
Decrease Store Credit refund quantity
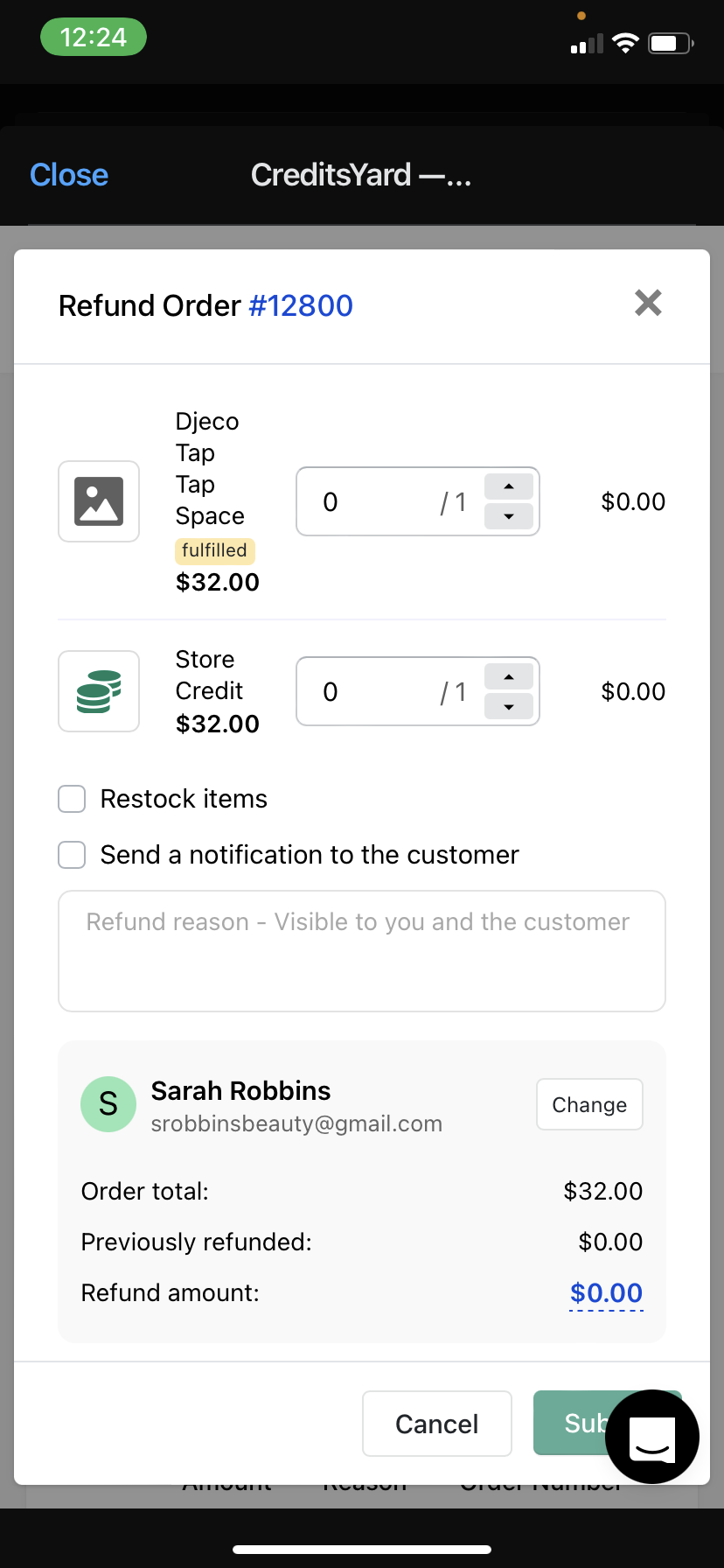(x=509, y=707)
